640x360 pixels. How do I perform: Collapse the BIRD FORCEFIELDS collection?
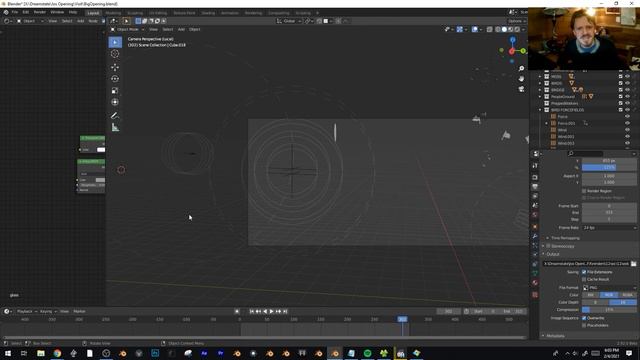pos(540,110)
